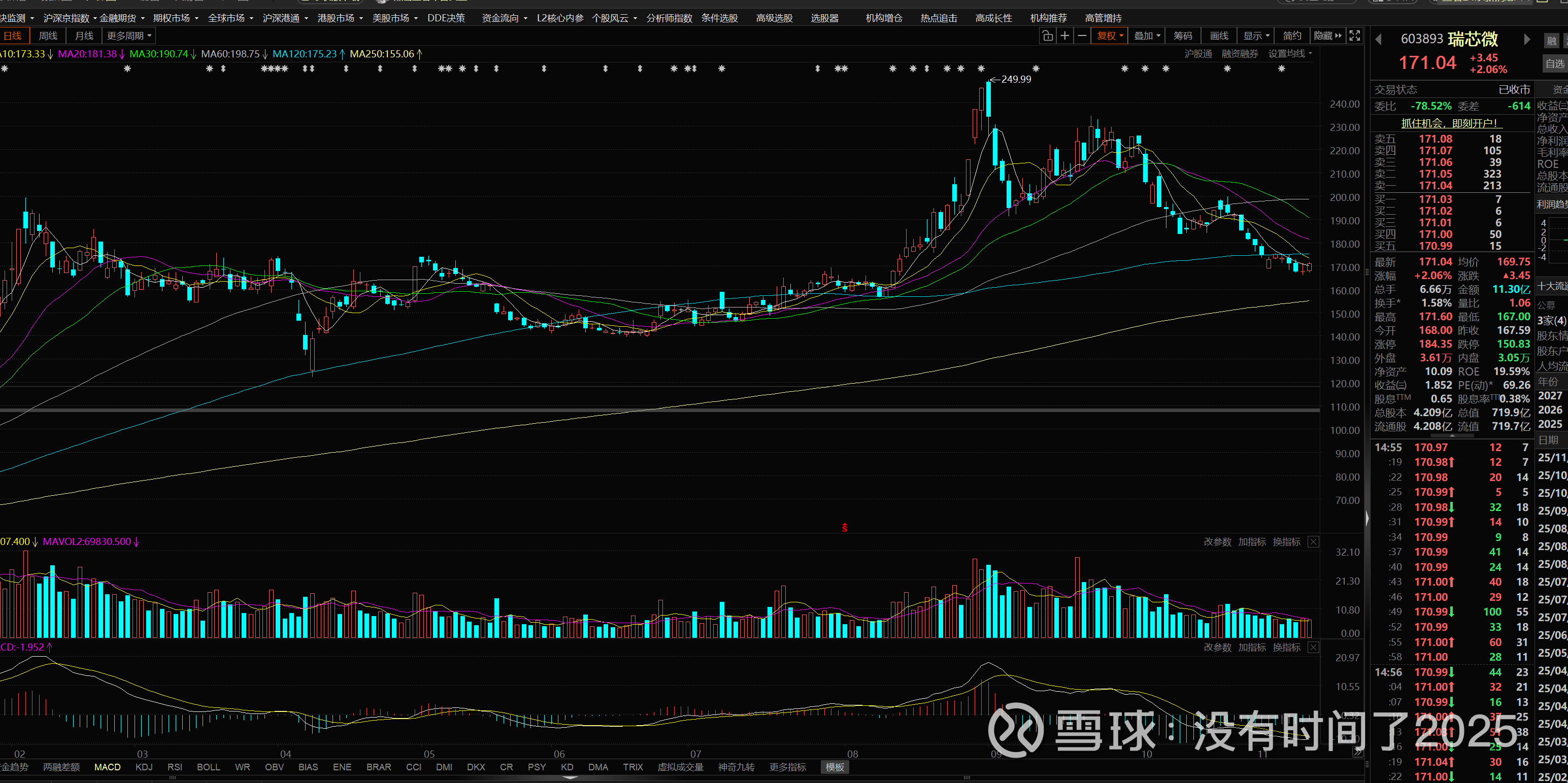Enter fullscreen with the expand arrows icon
Viewport: 1568px width, 783px height.
(1354, 36)
